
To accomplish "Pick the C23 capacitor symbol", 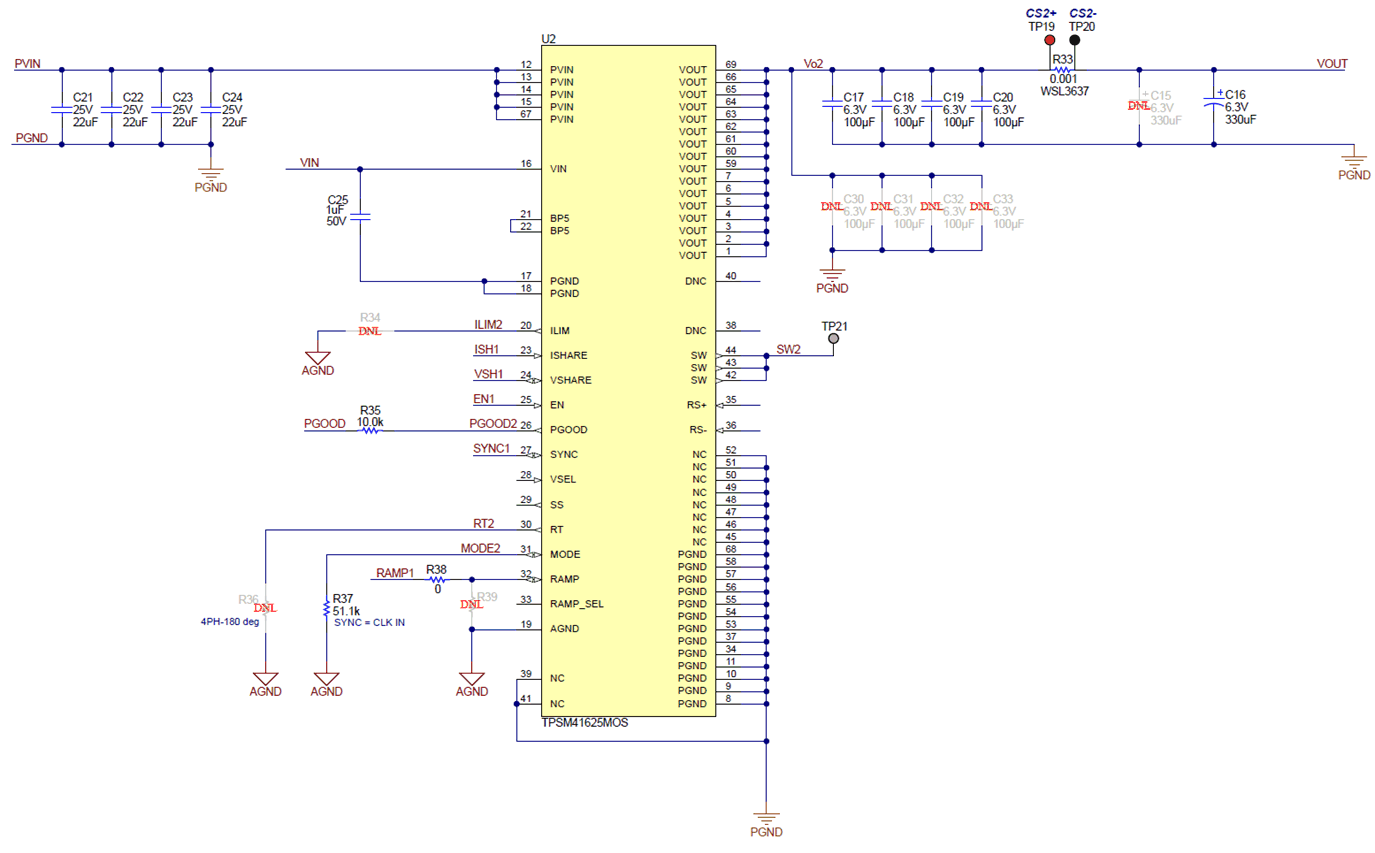I will [x=161, y=108].
